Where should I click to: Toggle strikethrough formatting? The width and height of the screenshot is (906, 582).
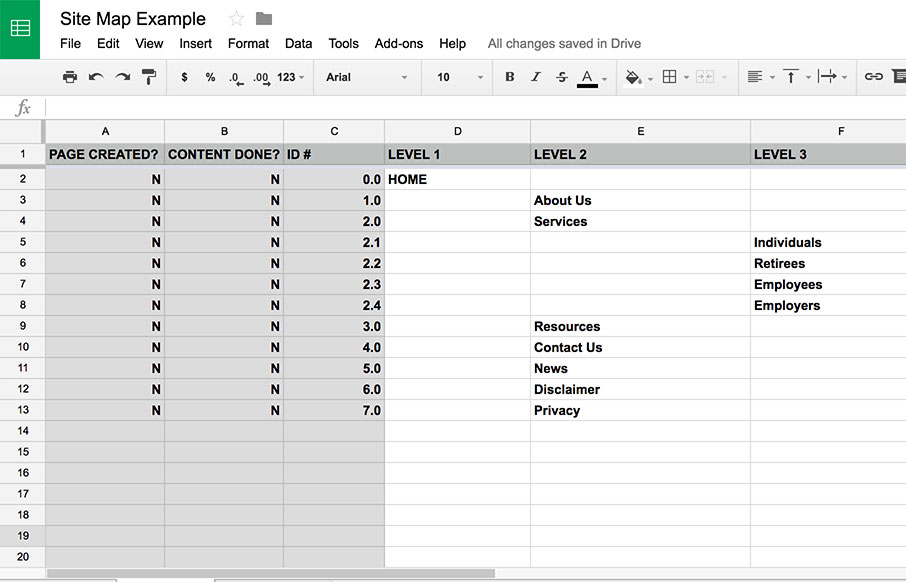pos(562,76)
